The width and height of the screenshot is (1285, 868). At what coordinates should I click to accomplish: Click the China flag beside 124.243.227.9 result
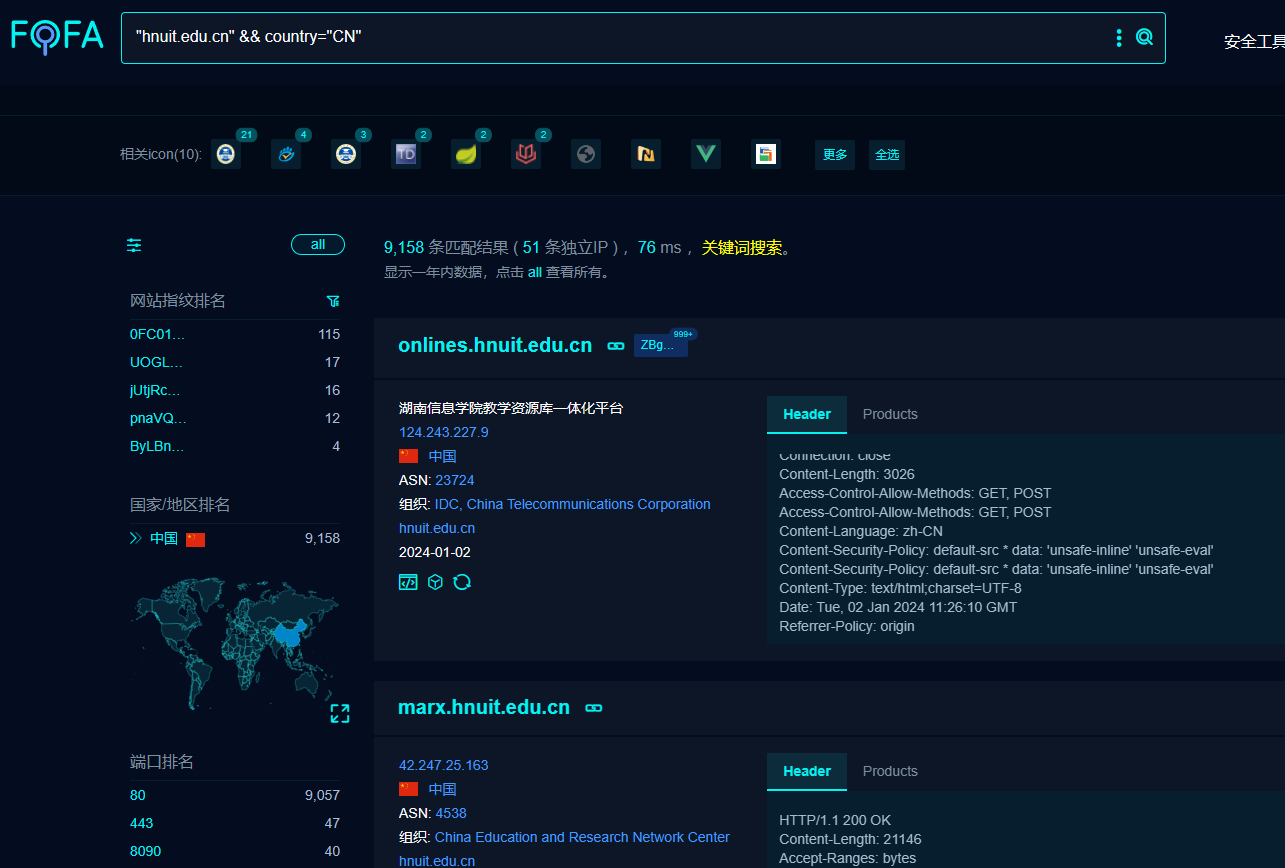(408, 456)
